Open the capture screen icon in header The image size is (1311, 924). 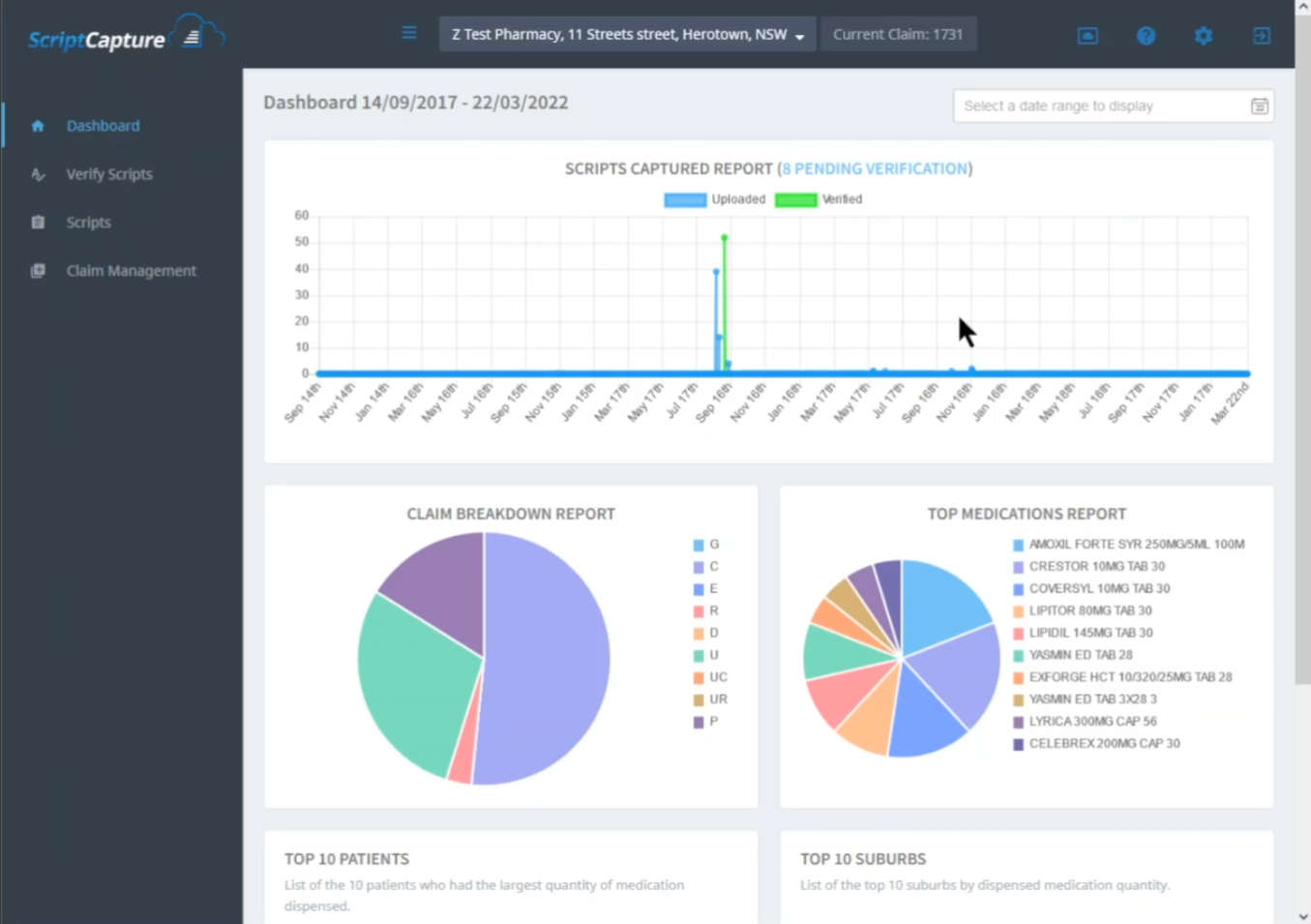[x=1088, y=36]
